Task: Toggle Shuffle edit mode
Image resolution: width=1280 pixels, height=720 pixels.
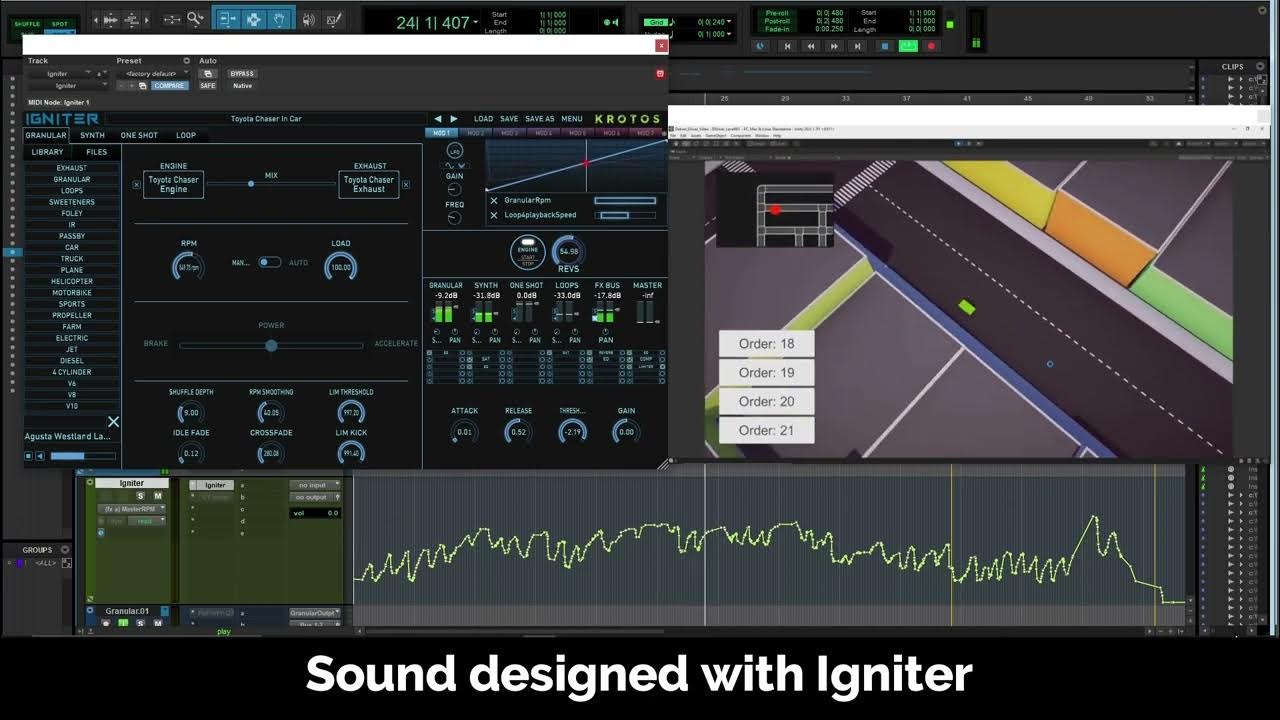Action: [x=27, y=24]
